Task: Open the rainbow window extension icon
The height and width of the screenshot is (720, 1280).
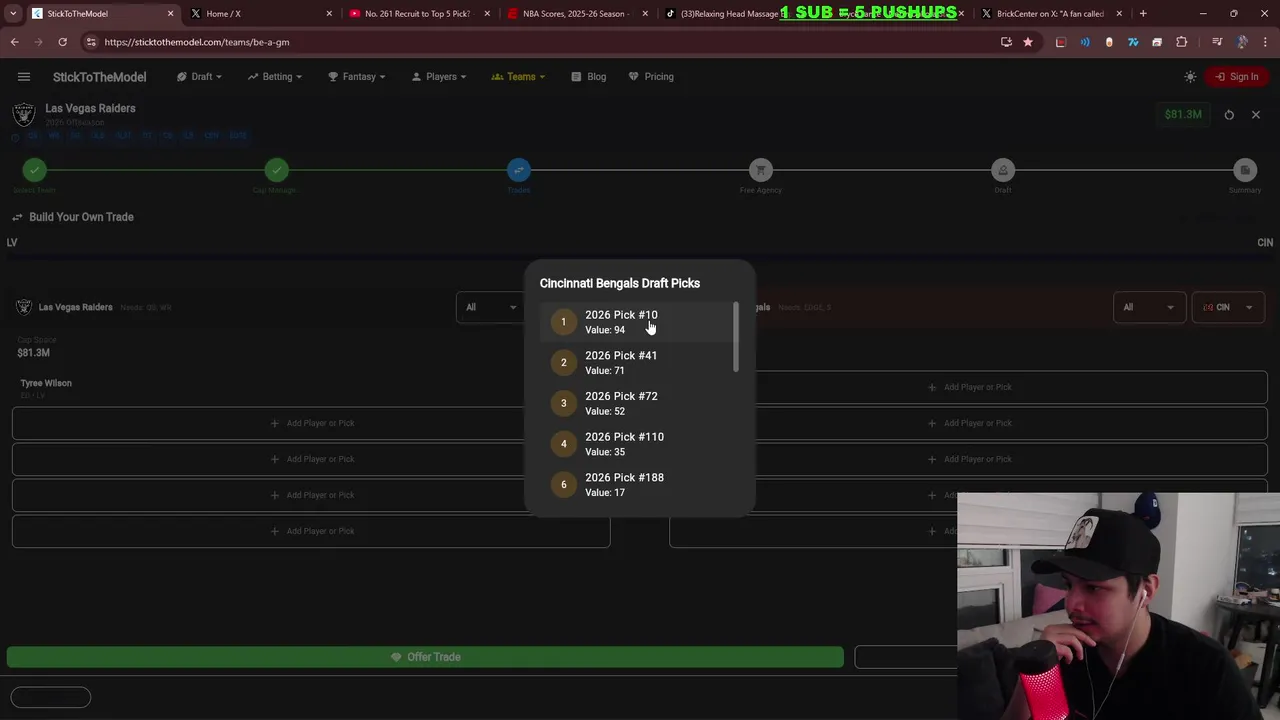Action: 1157,42
